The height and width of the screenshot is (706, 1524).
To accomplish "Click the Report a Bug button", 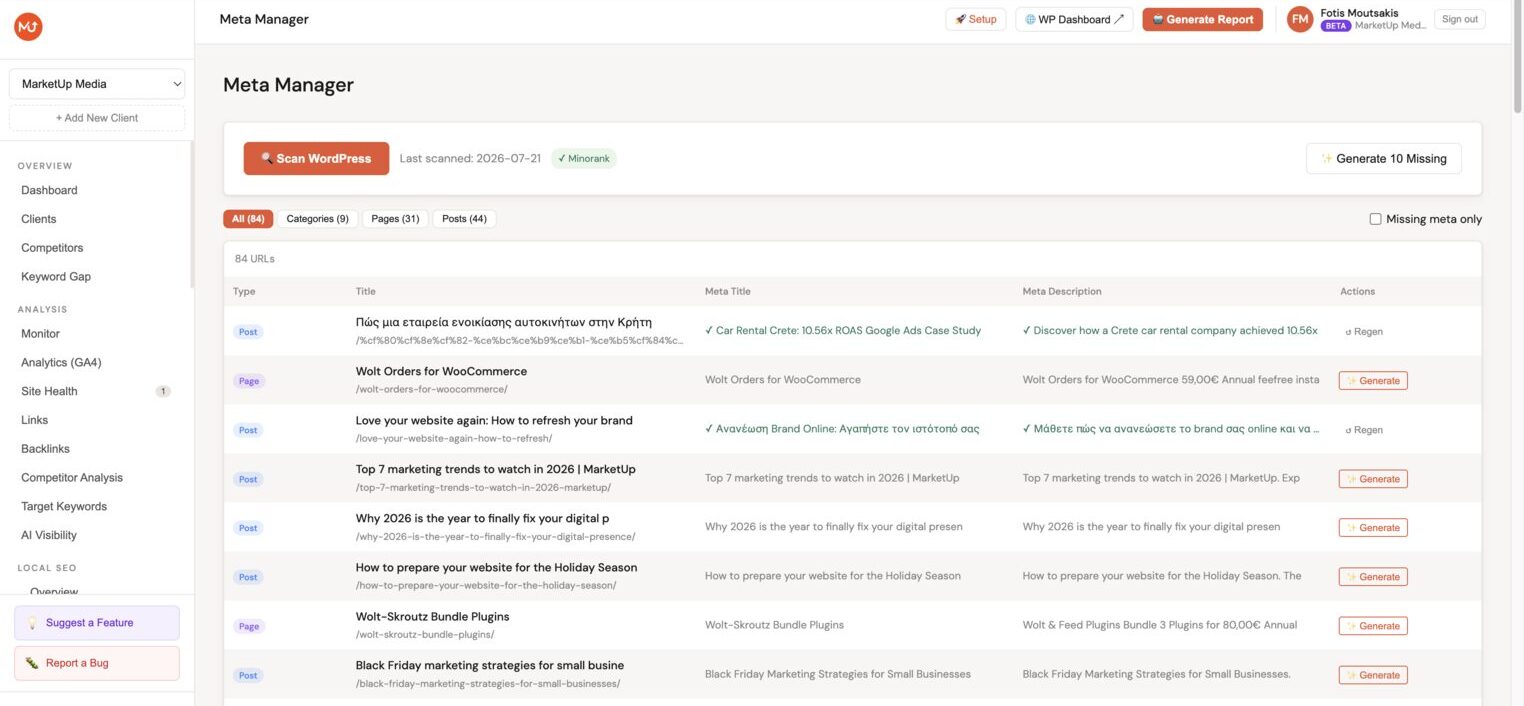I will click(97, 663).
